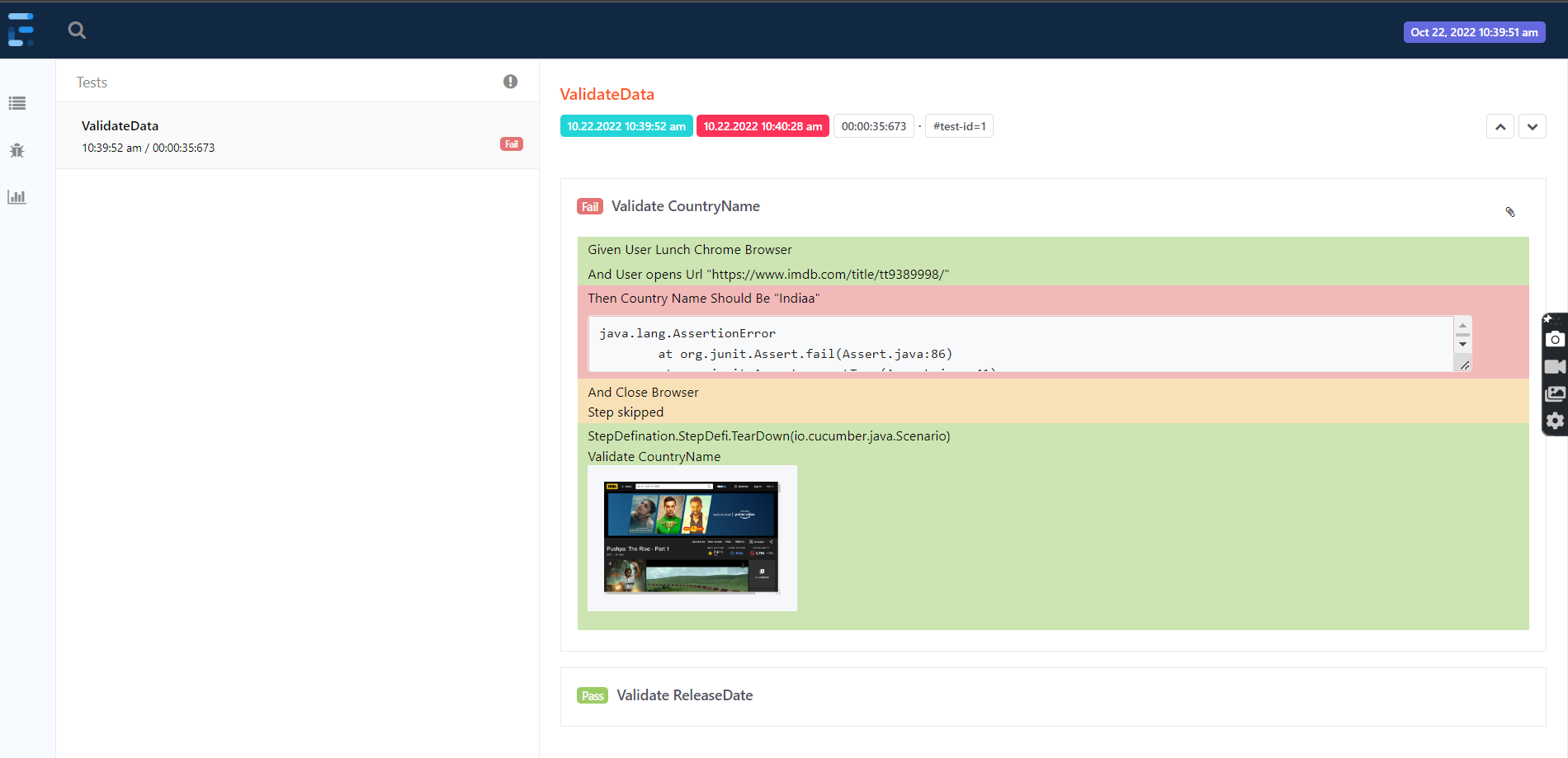The image size is (1568, 758).
Task: Click inside the AssertionError stack trace box
Action: point(1021,344)
